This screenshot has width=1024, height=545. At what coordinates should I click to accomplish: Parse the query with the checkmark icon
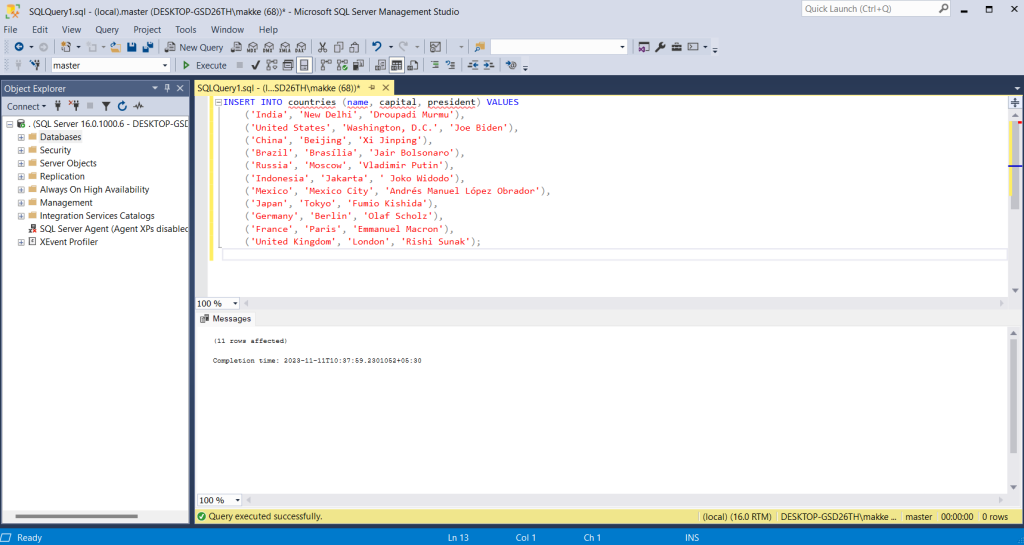(x=255, y=65)
